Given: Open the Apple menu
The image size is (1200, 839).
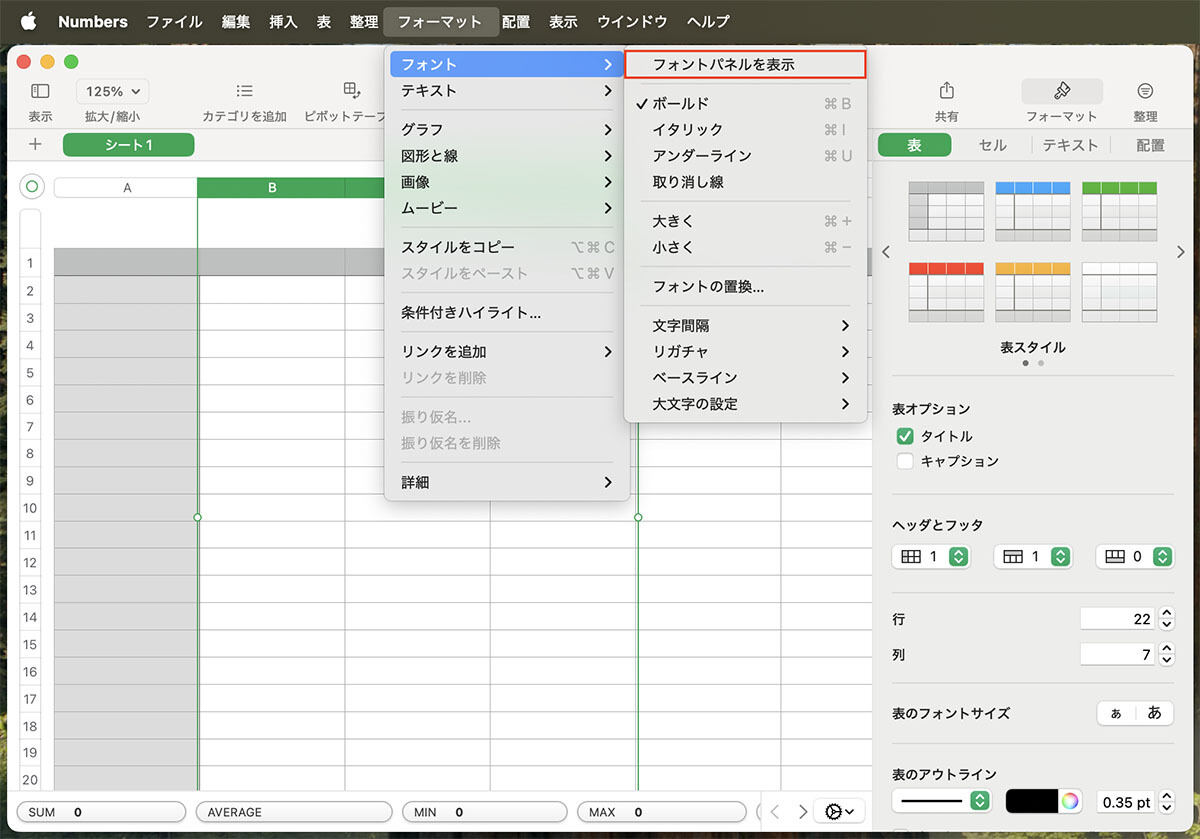Looking at the screenshot, I should click(28, 21).
